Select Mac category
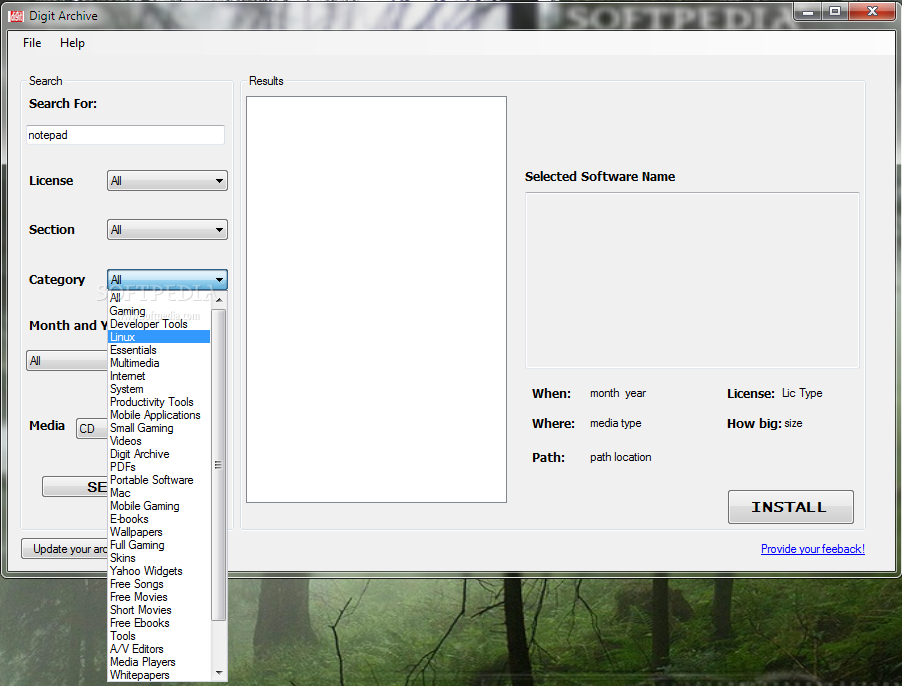 (x=159, y=493)
